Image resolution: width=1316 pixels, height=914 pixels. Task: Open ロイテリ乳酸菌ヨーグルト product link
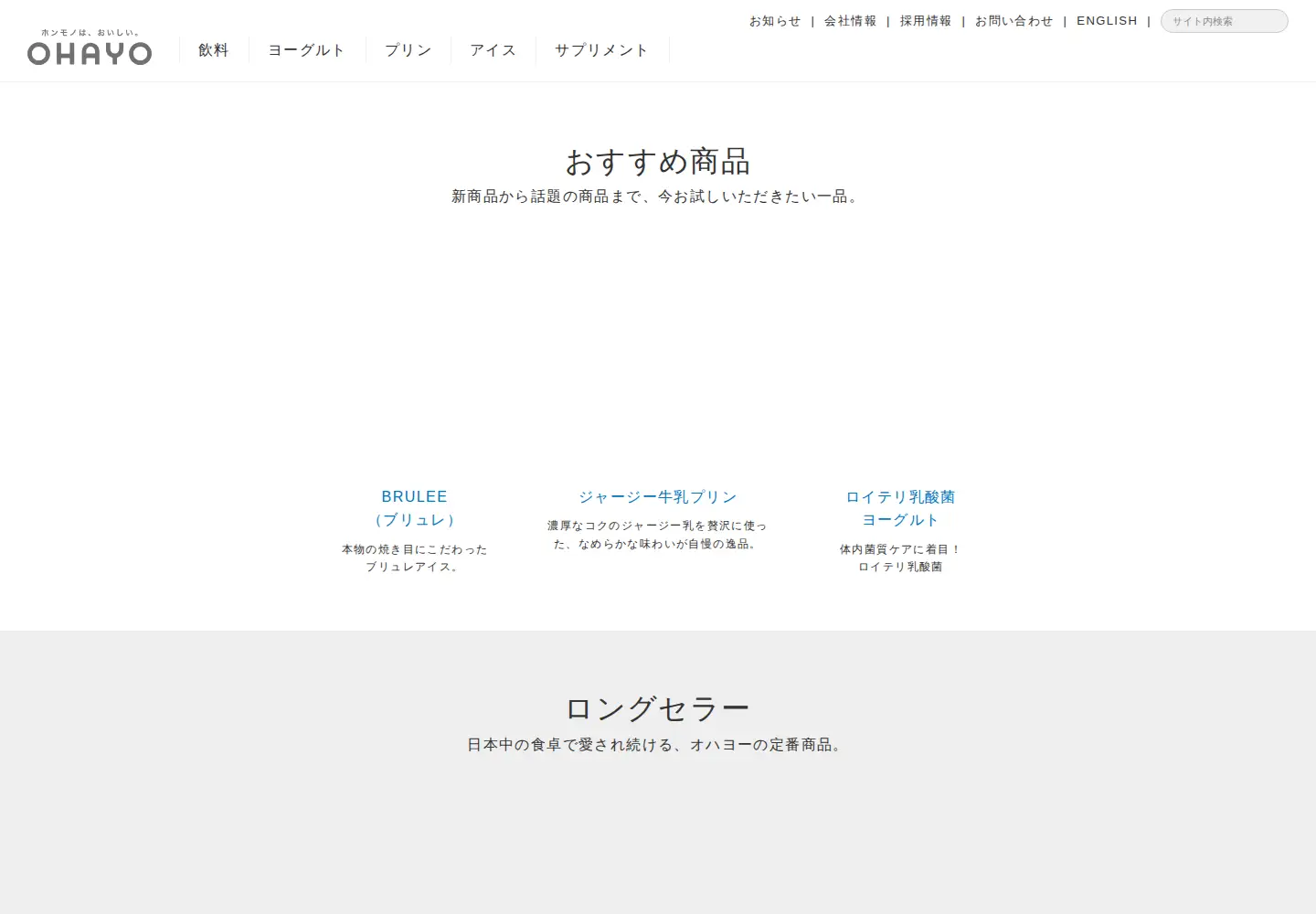click(900, 508)
